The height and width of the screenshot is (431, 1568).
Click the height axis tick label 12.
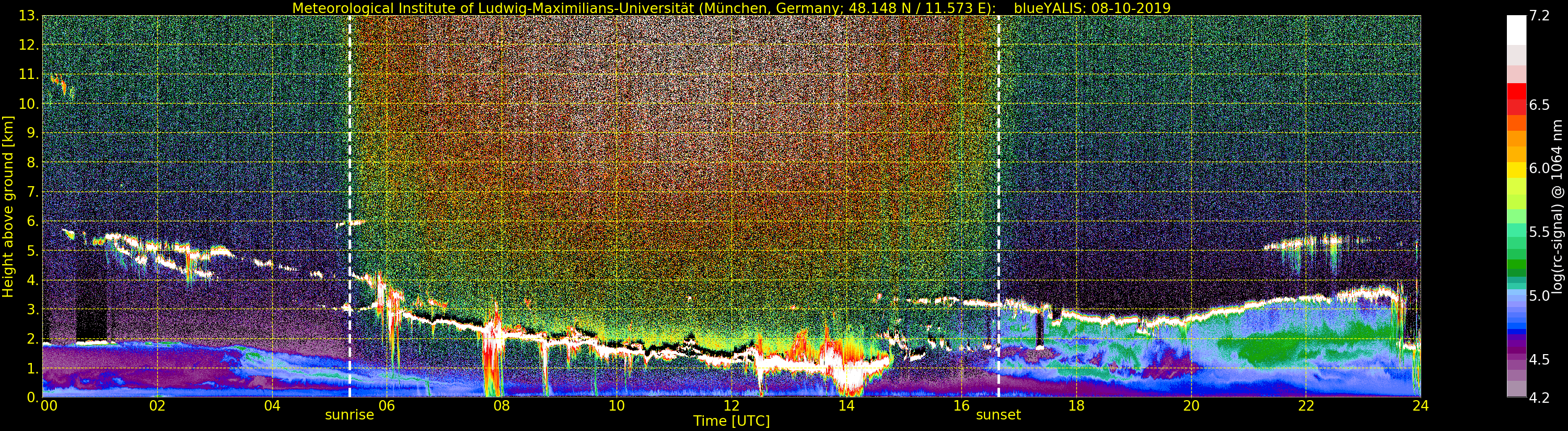(29, 45)
